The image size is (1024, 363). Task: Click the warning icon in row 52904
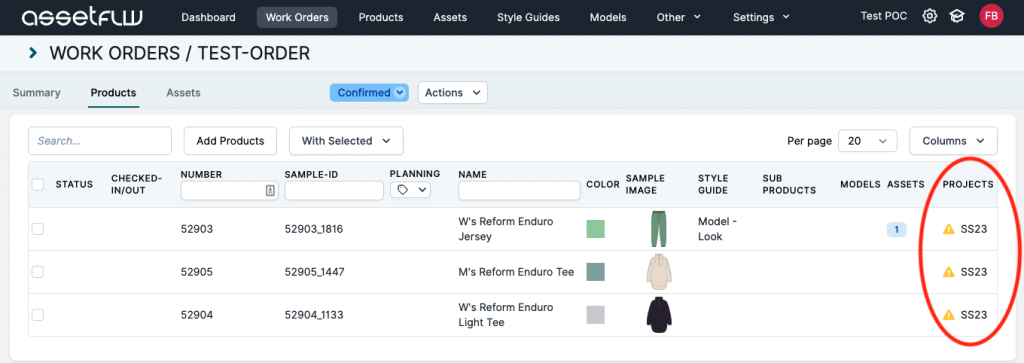coord(949,315)
